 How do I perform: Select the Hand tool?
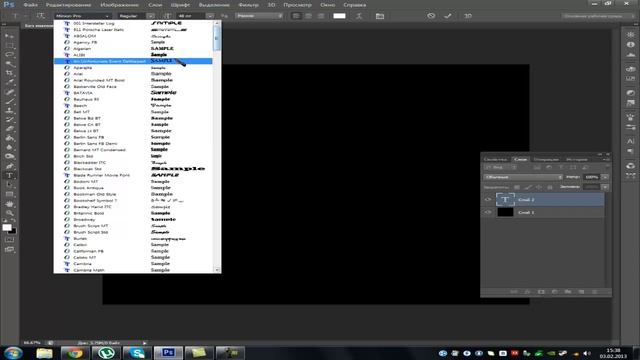point(9,204)
